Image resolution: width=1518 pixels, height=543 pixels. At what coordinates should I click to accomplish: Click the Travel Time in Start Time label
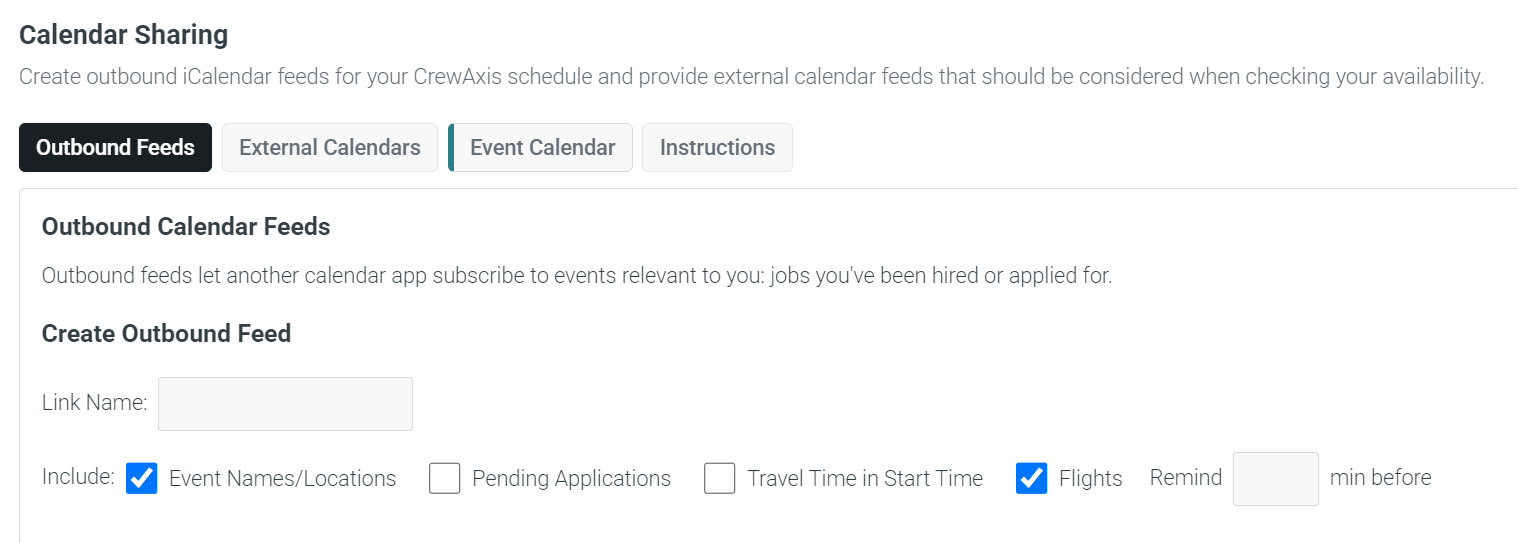865,479
